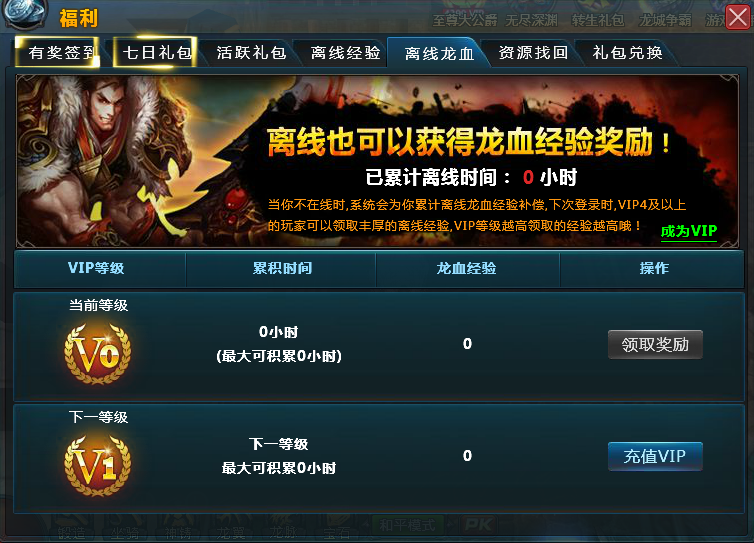Claim reward with 领取奖励 button
This screenshot has height=543, width=754.
pyautogui.click(x=655, y=344)
